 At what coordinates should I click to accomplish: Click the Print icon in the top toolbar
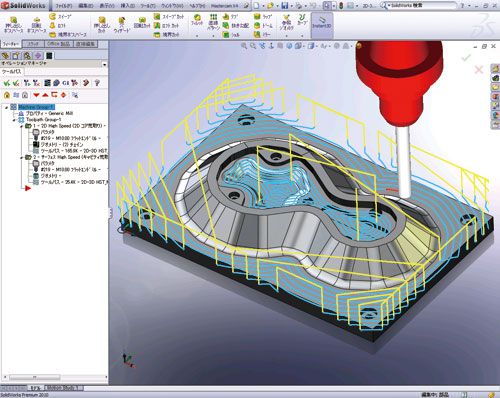point(298,6)
